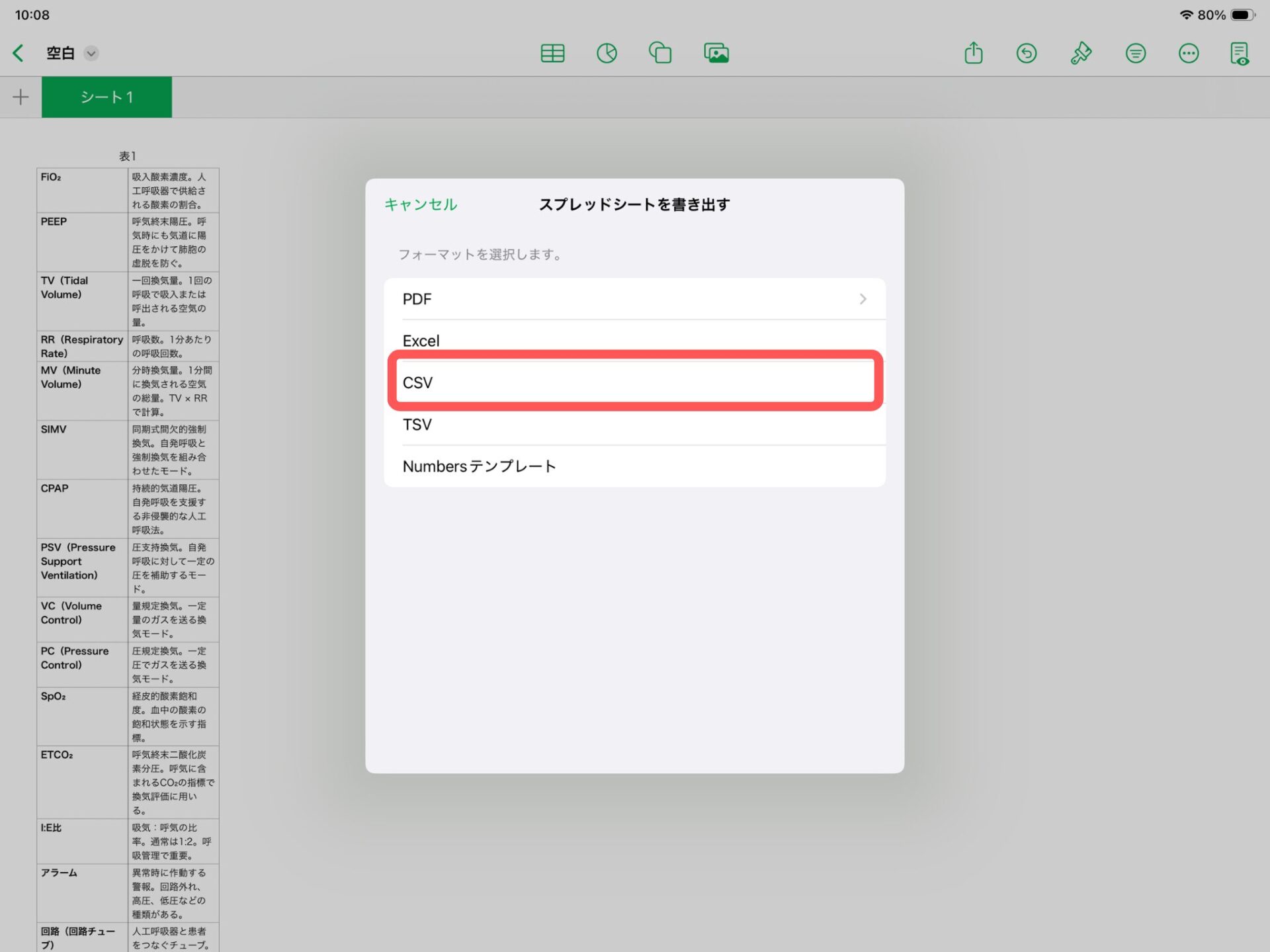1270x952 pixels.
Task: Switch to シート1 tab
Action: point(106,97)
